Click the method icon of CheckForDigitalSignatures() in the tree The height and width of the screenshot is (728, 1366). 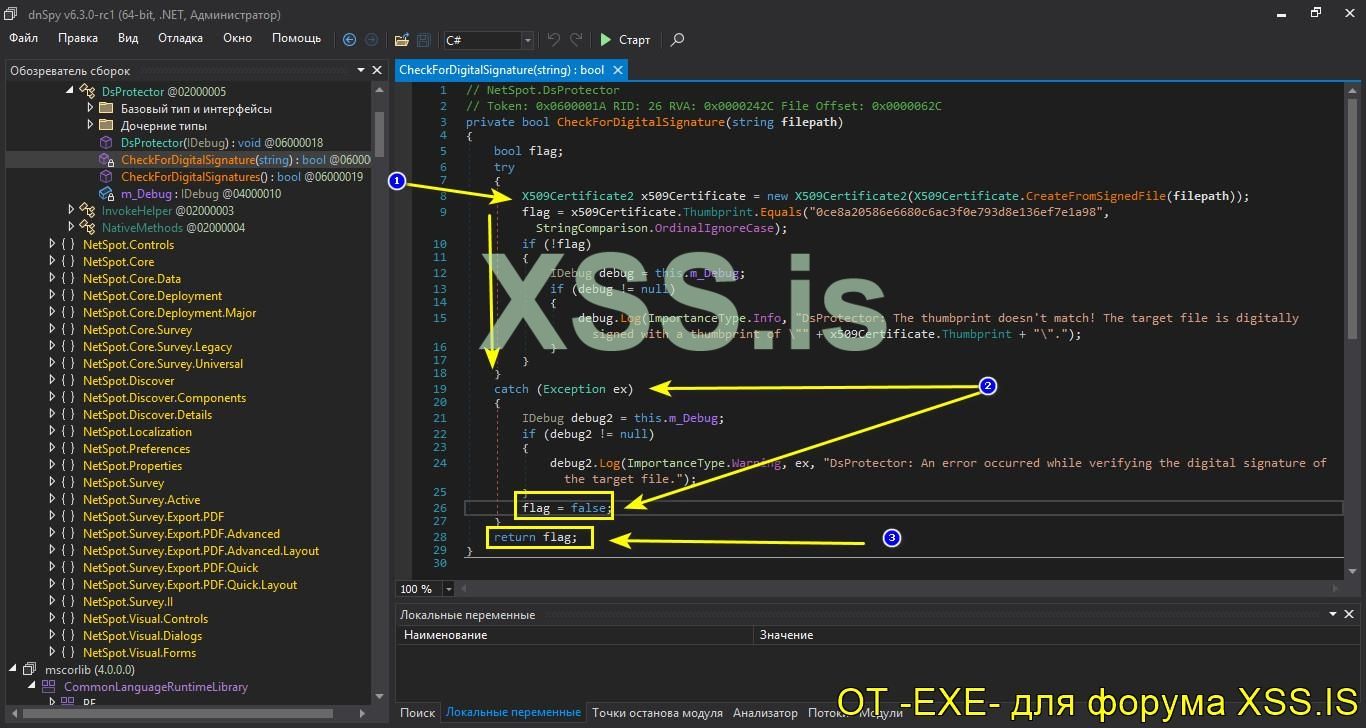[x=107, y=176]
